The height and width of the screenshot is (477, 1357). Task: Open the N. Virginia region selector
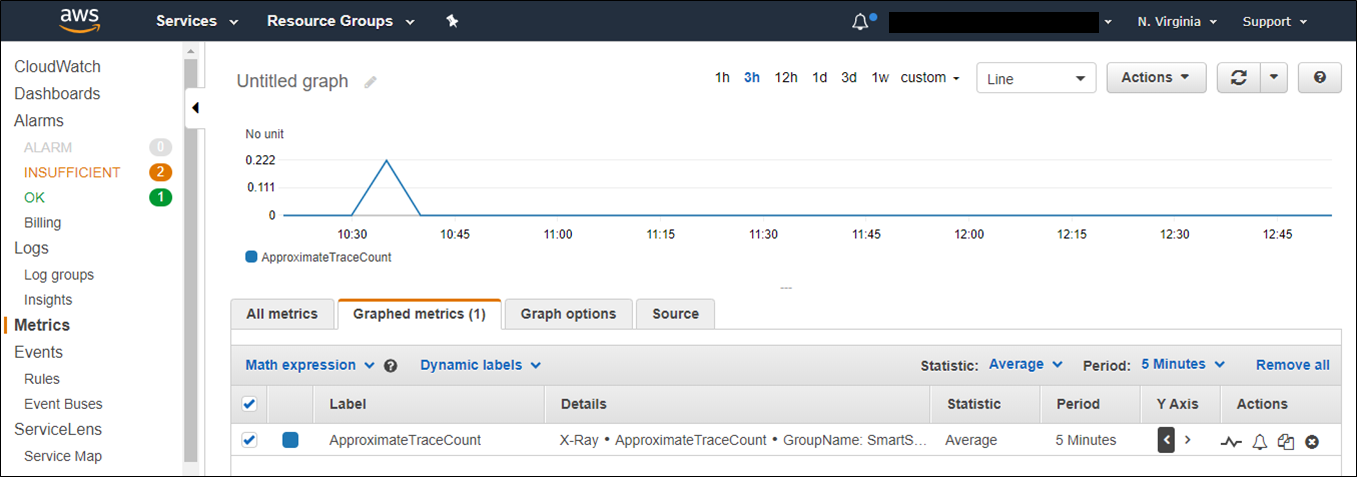[1177, 21]
